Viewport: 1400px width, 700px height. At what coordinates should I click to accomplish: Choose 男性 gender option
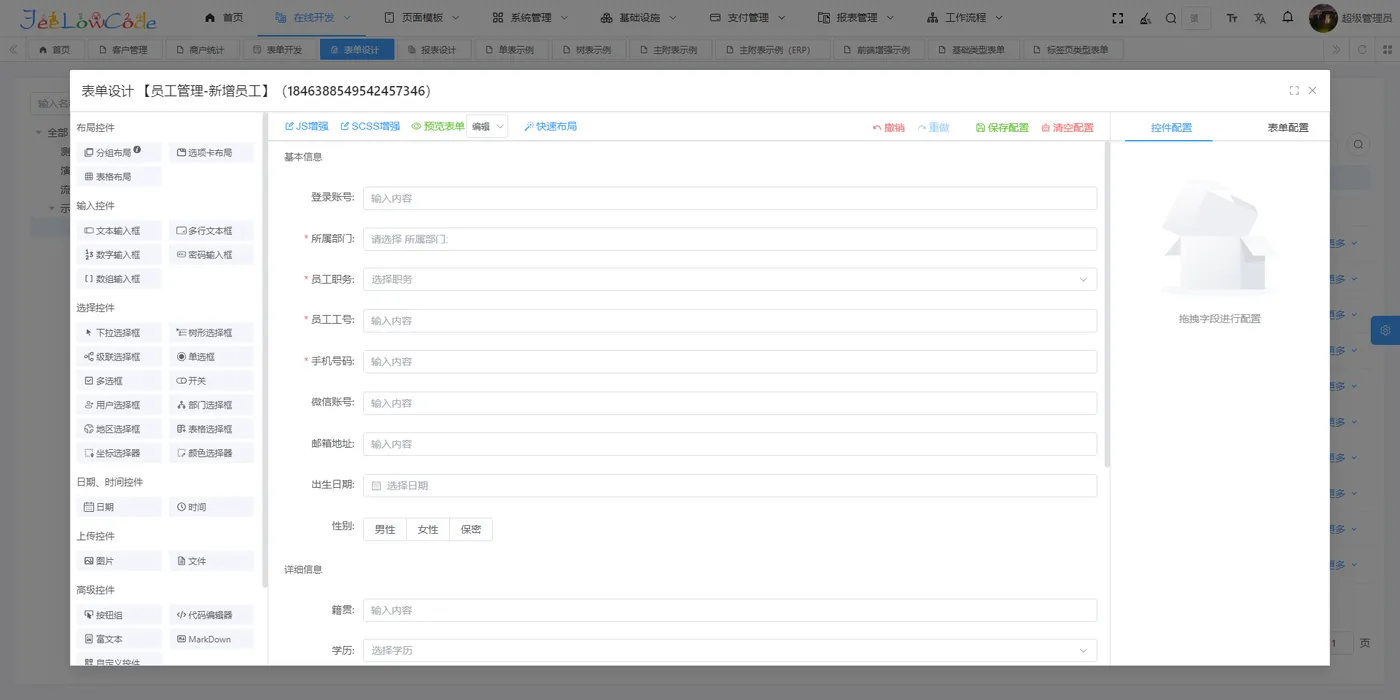click(385, 530)
